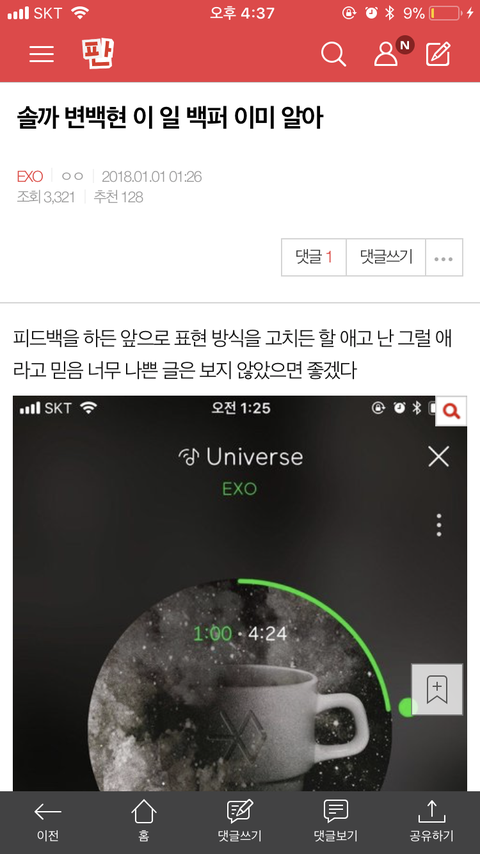Tap 공유하기 share icon
Screen dimensions: 480x854
[432, 821]
